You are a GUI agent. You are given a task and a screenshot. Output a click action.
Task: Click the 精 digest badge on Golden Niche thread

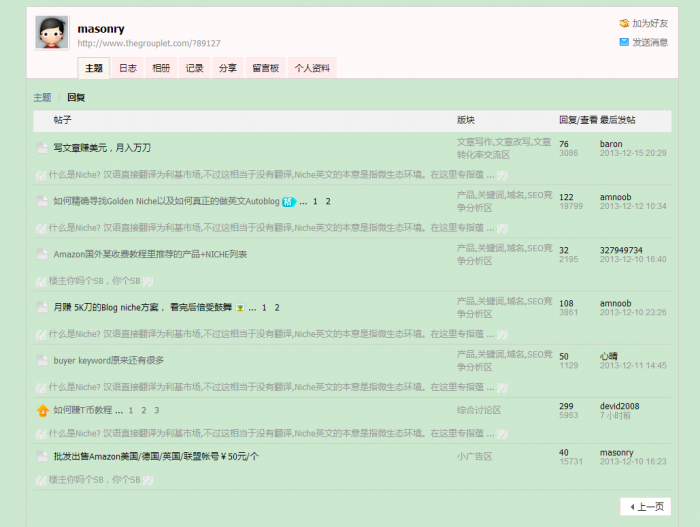[x=288, y=201]
